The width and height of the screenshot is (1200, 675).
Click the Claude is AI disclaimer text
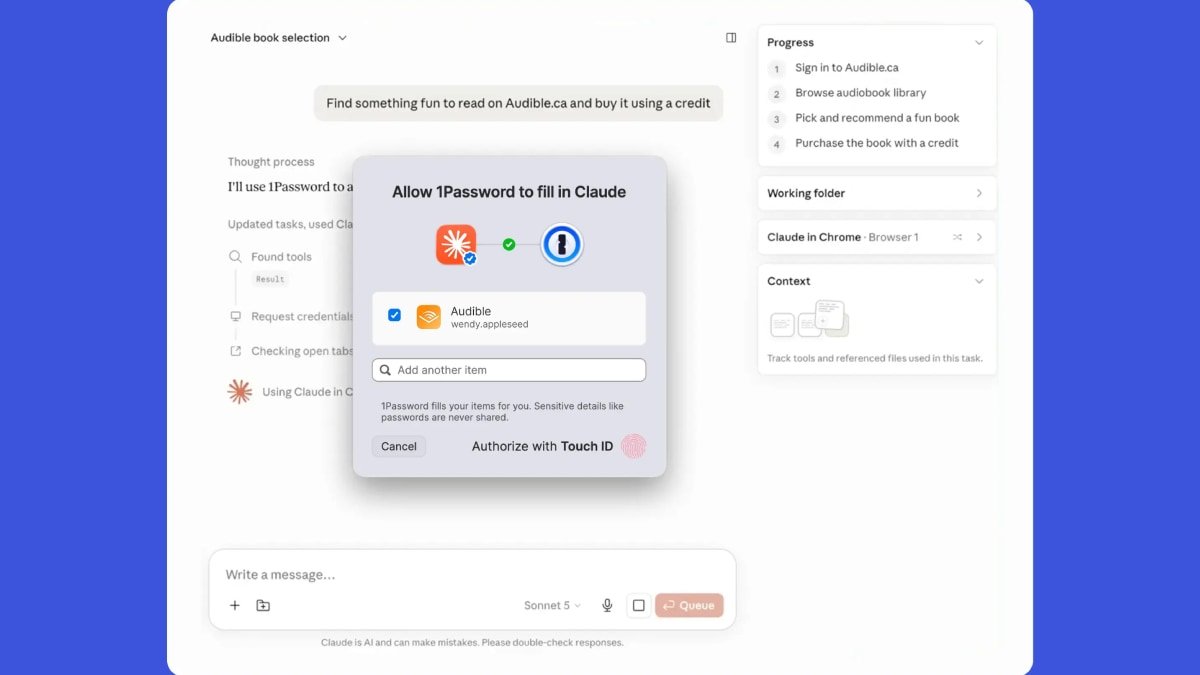(x=472, y=642)
